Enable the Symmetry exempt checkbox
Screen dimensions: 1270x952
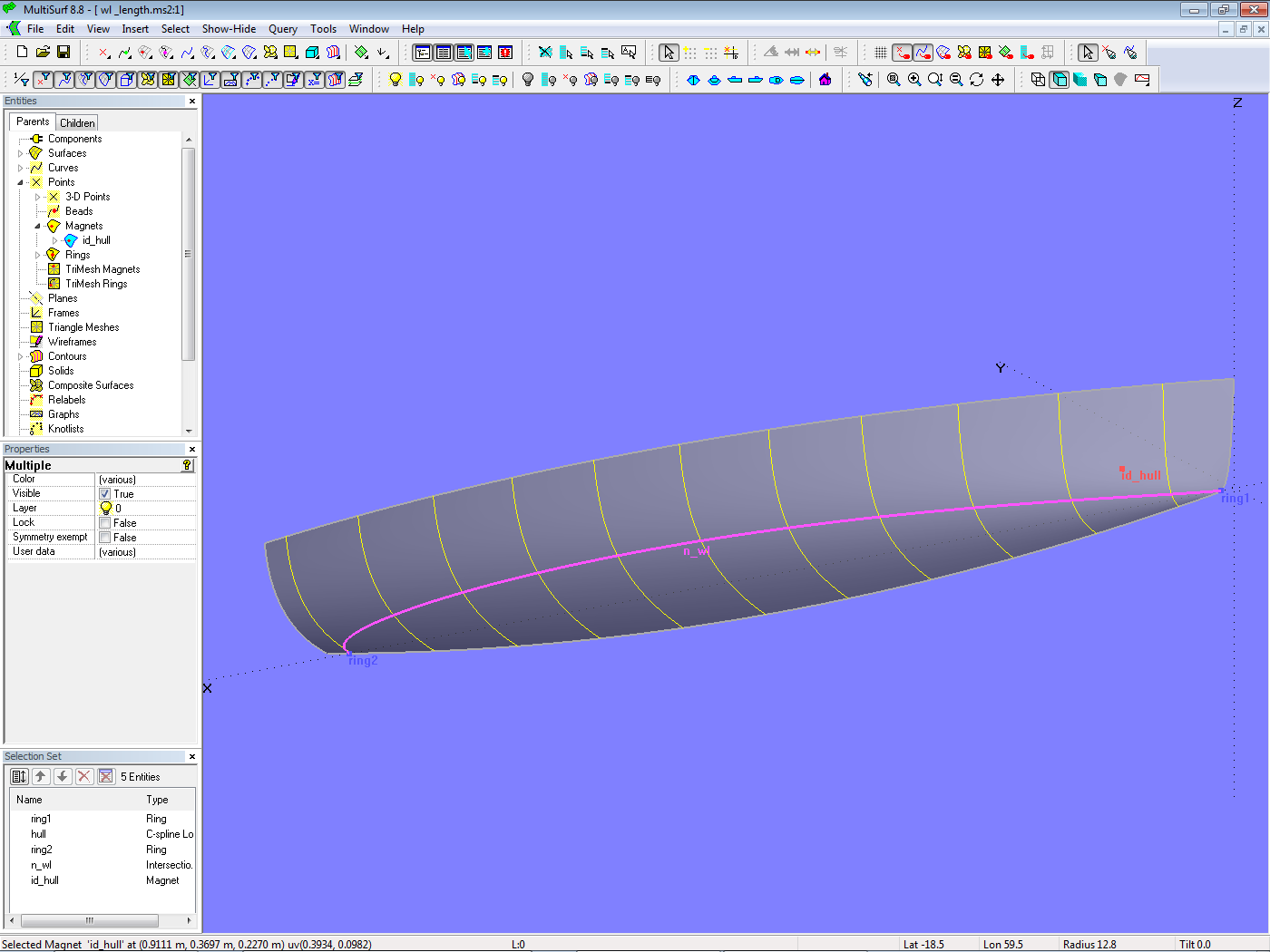point(105,538)
